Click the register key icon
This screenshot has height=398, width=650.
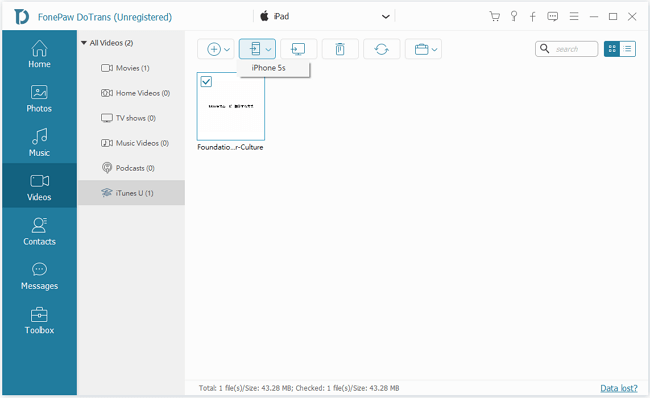click(514, 17)
